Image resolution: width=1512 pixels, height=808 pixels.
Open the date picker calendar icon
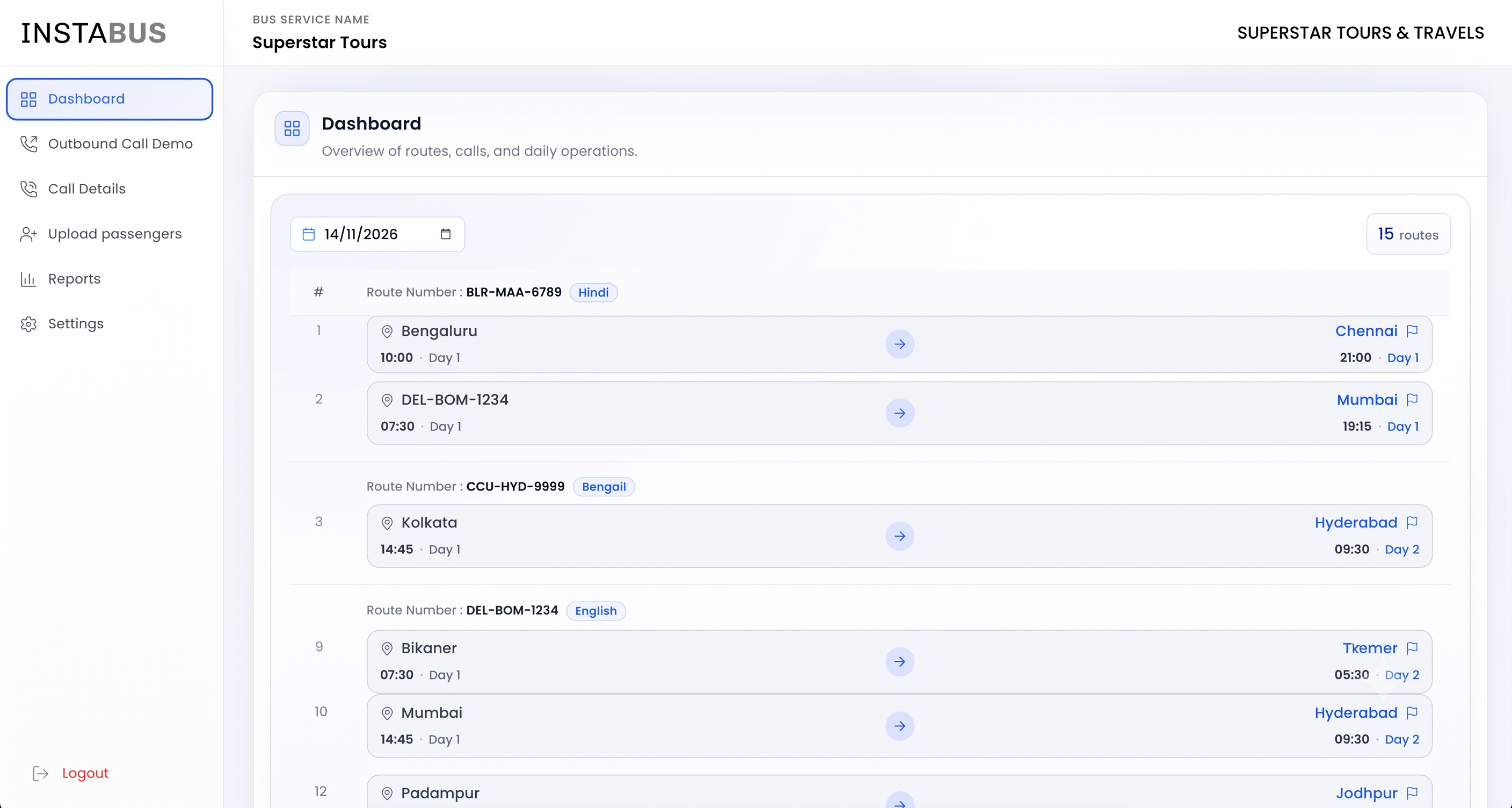(446, 234)
